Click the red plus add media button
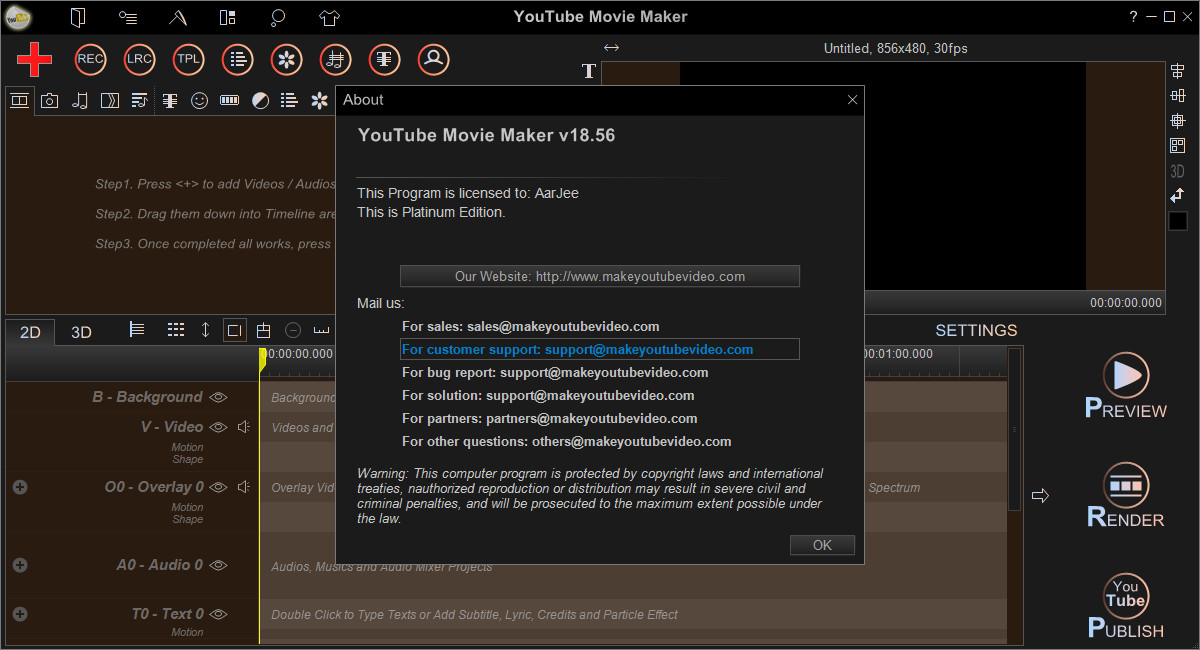The height and width of the screenshot is (650, 1200). (35, 60)
